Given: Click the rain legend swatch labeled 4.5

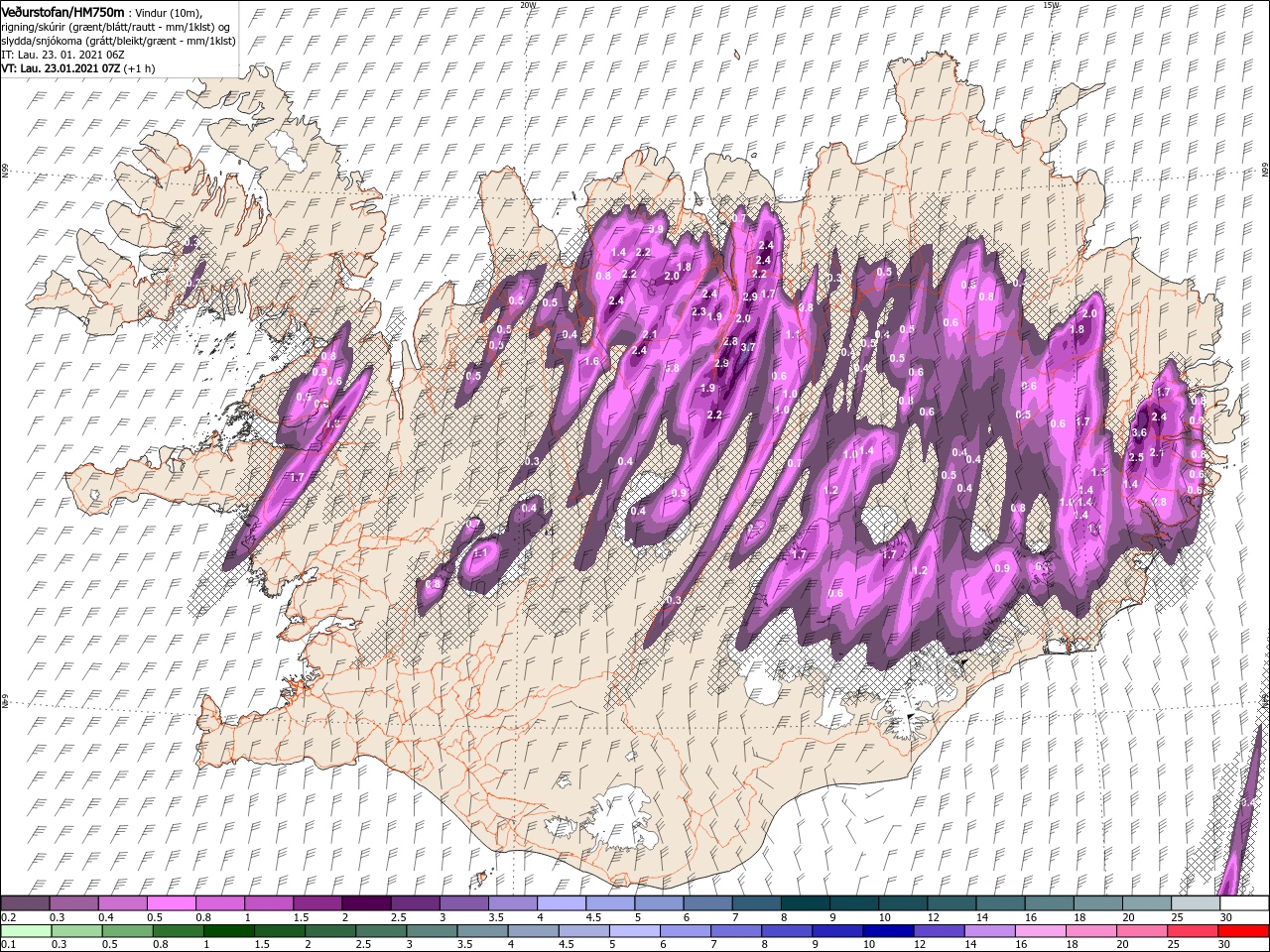Looking at the screenshot, I should coord(583,931).
